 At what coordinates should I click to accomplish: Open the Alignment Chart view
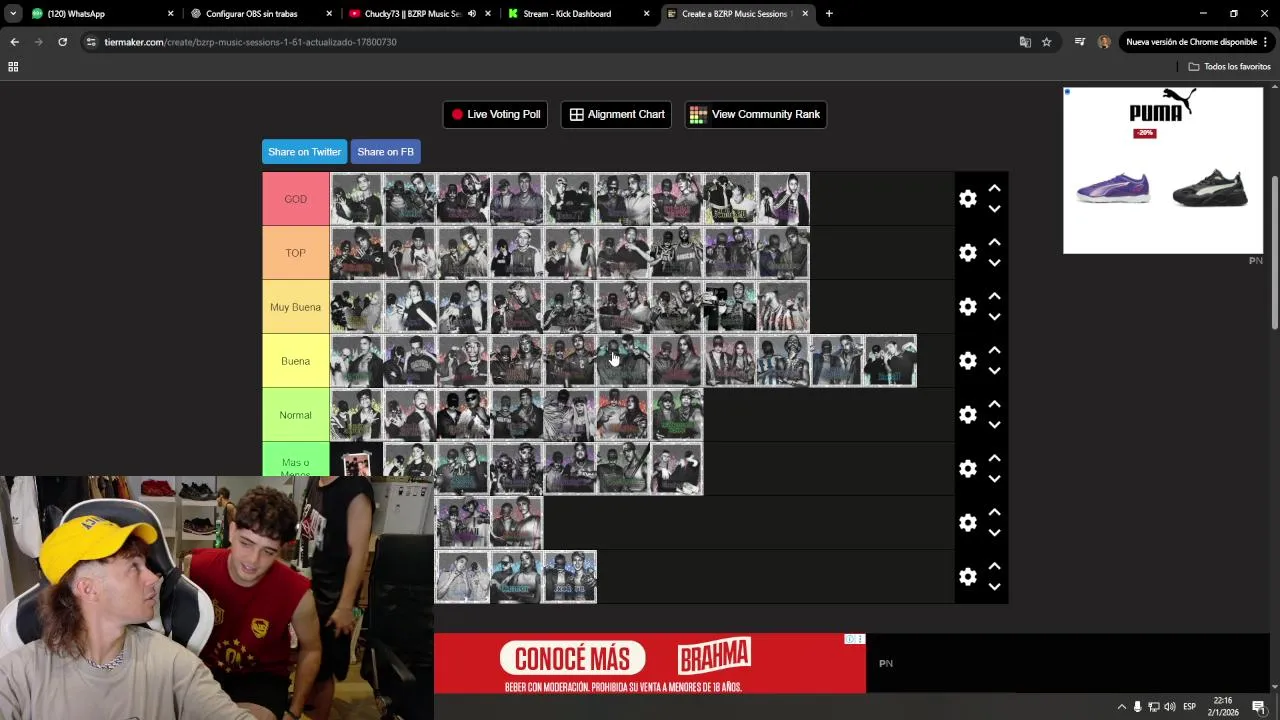[616, 114]
